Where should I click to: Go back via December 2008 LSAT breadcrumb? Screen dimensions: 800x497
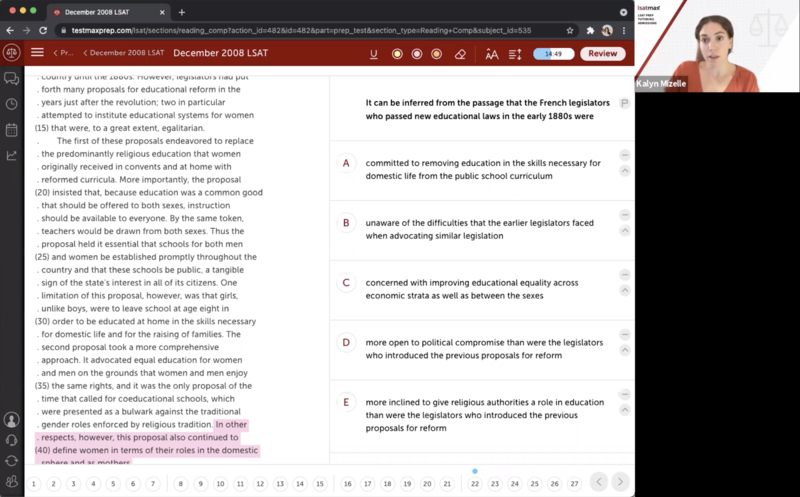click(123, 53)
